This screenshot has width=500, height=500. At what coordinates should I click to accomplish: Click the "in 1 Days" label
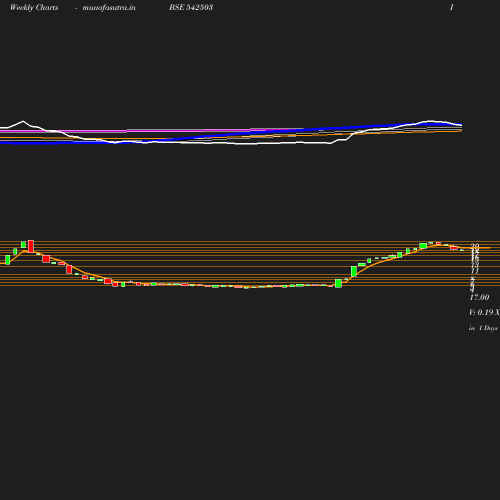[483, 328]
